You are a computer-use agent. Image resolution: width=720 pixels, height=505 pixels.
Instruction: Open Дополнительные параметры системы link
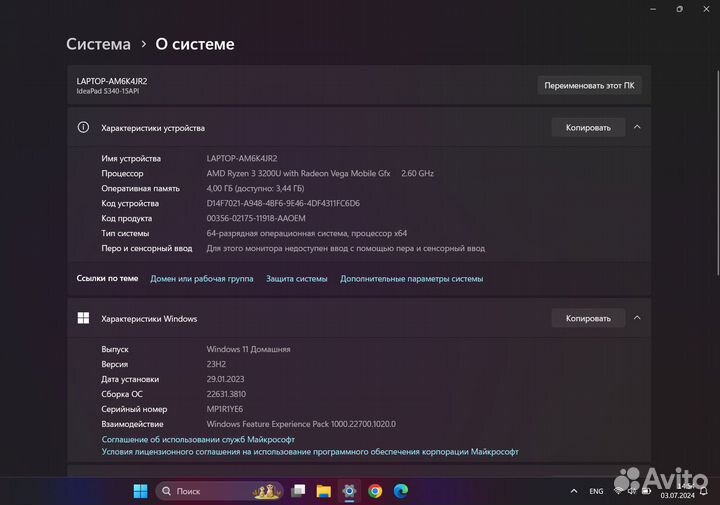pyautogui.click(x=411, y=279)
